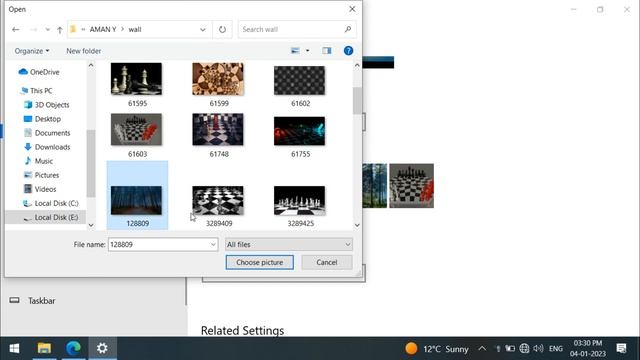Expand the File name dropdown arrow

click(213, 244)
